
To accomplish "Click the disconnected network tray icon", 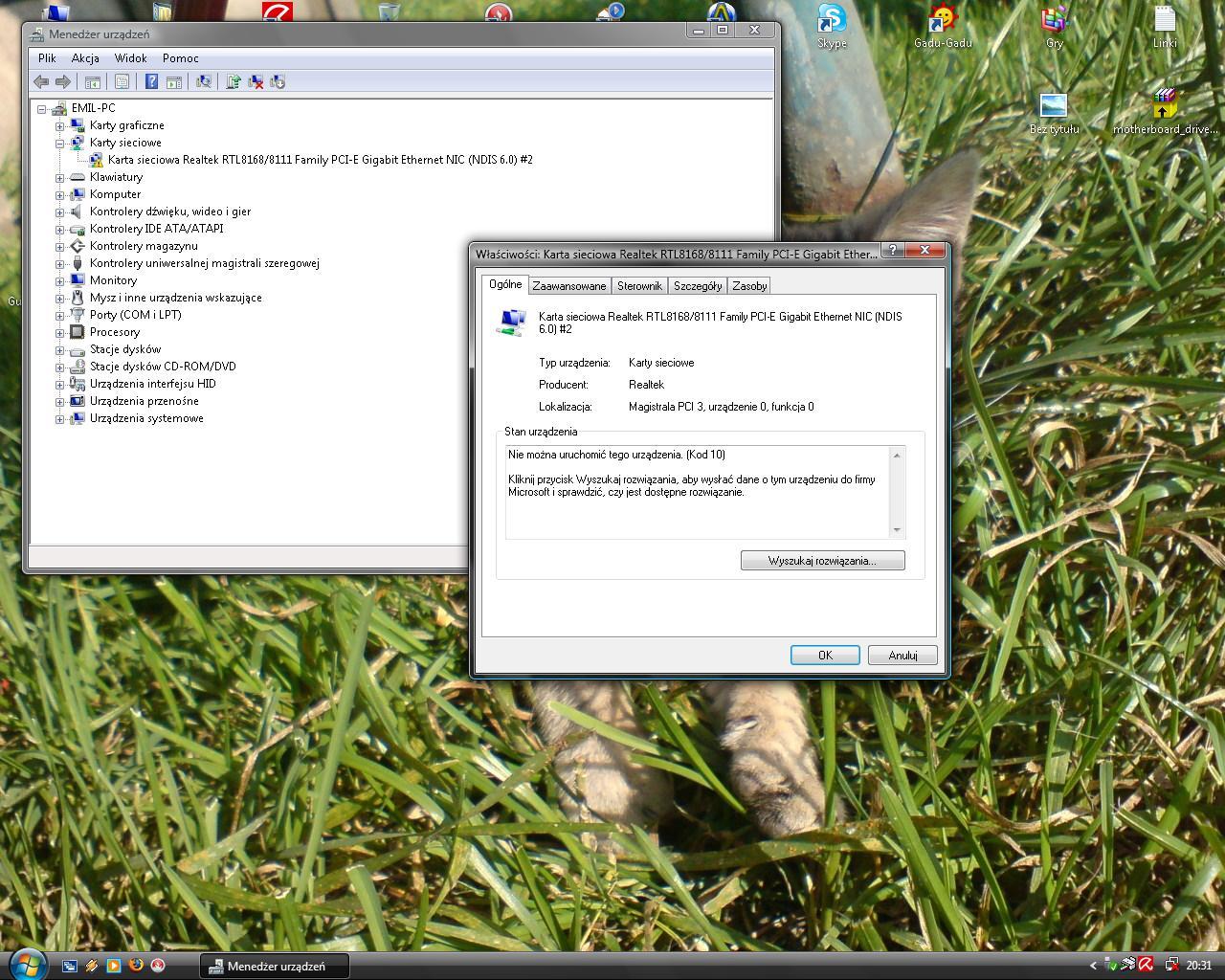I will (x=1171, y=965).
